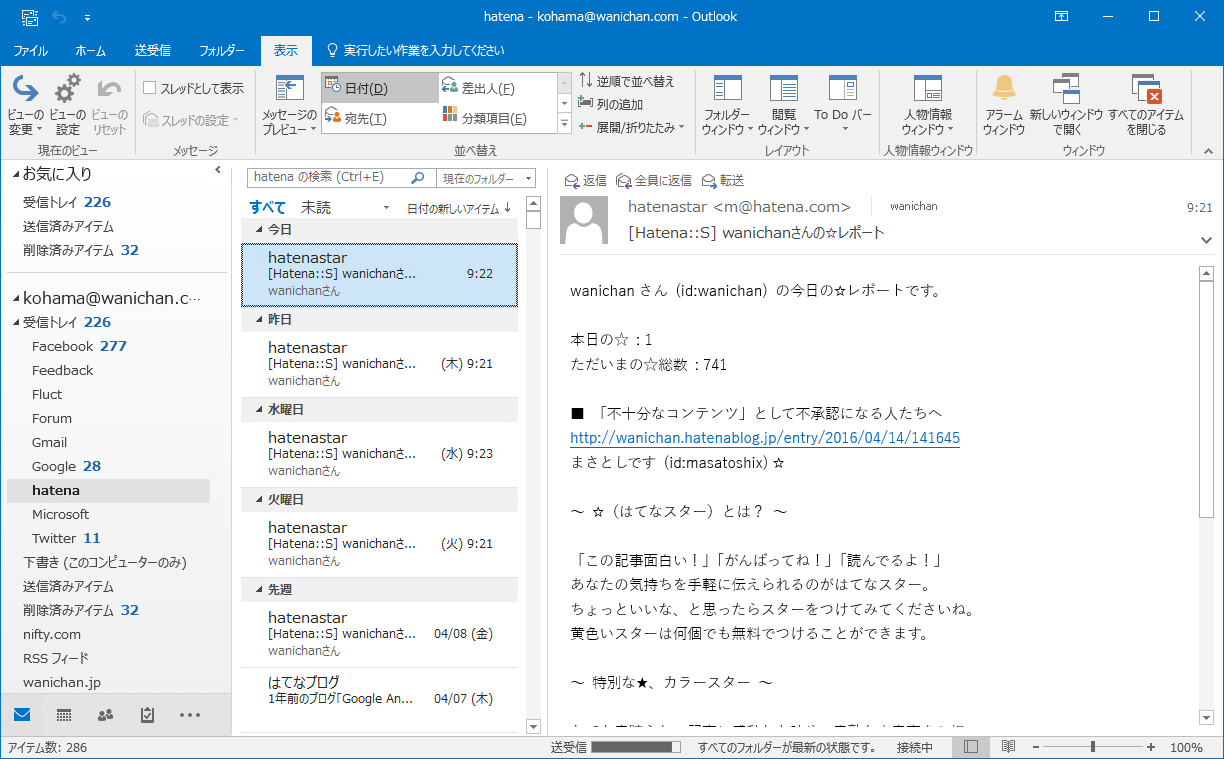Open the wanichan.hatenablog.jp entry link
This screenshot has height=759, width=1224.
point(765,438)
